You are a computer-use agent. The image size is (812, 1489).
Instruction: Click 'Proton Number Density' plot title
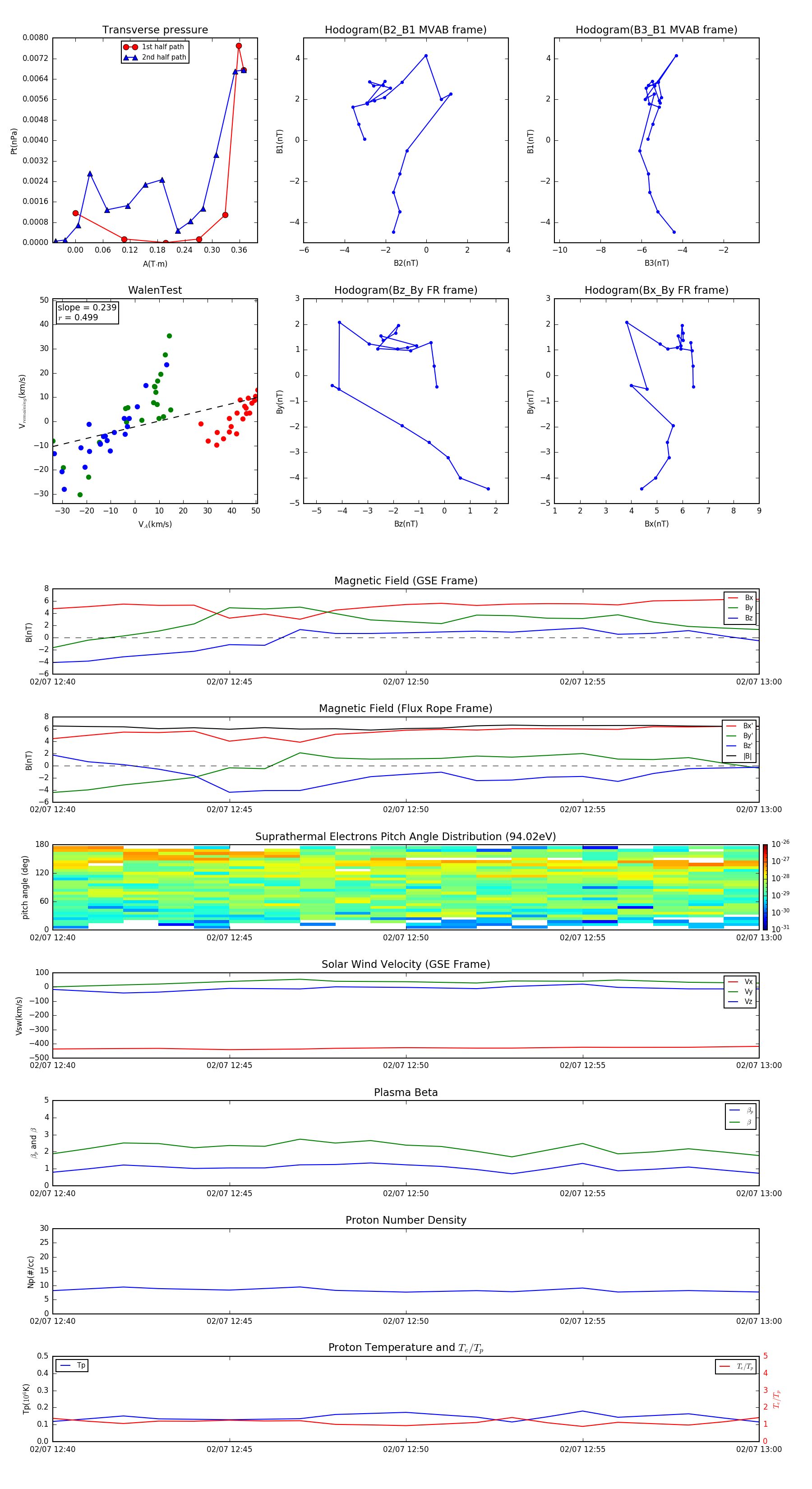coord(406,1220)
